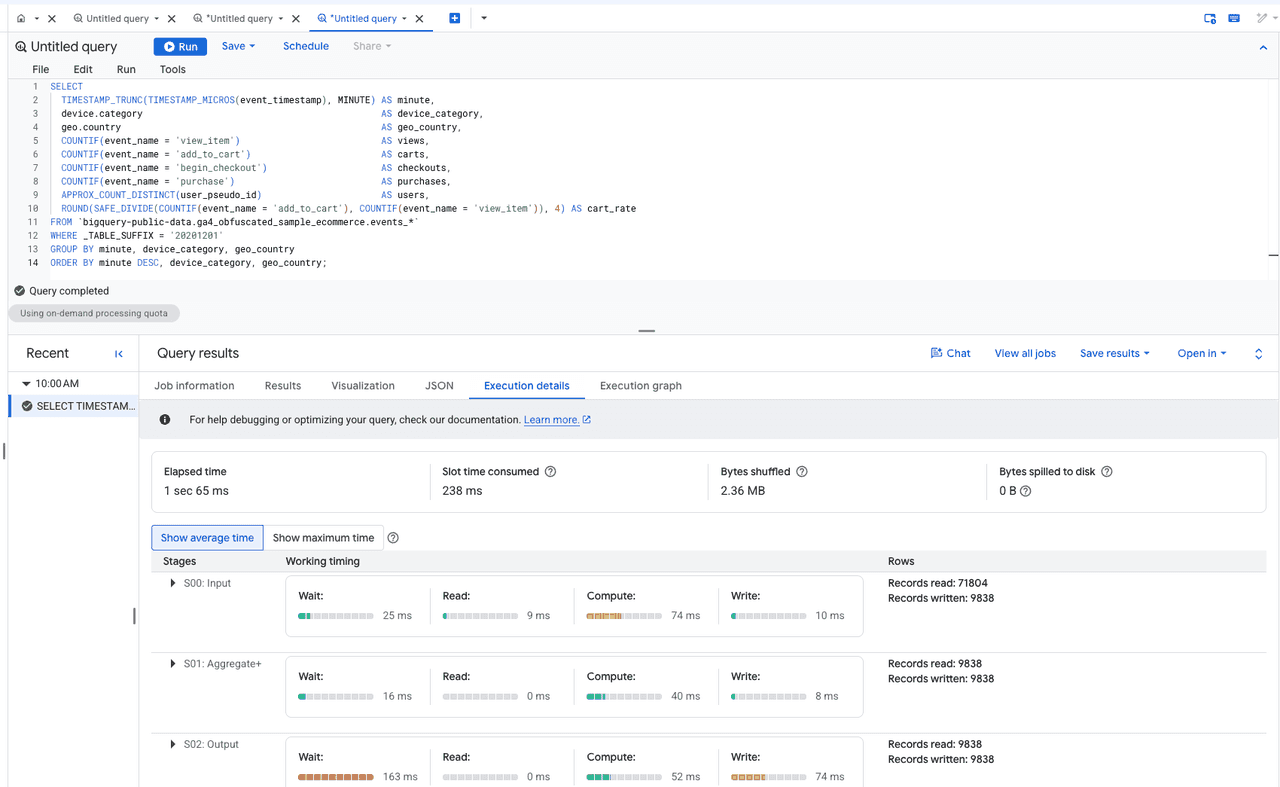This screenshot has width=1280, height=787.
Task: Click the Query completed checkmark icon
Action: (19, 291)
